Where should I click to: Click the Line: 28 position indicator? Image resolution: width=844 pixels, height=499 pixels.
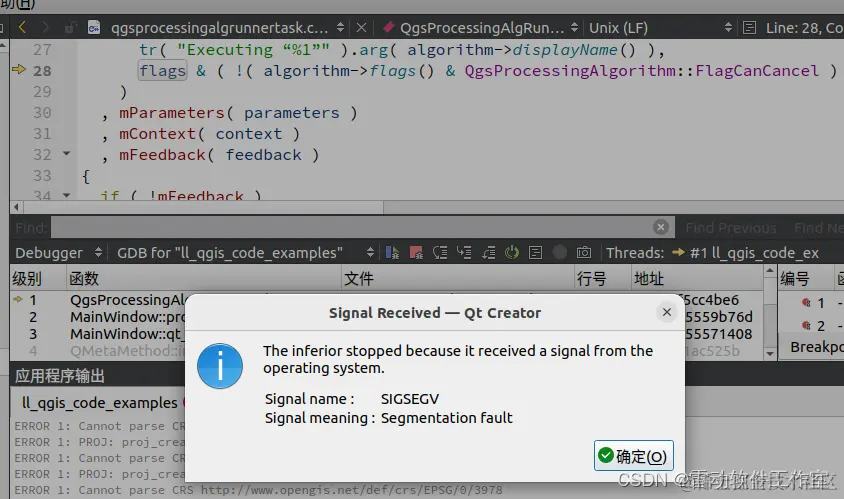click(x=804, y=27)
